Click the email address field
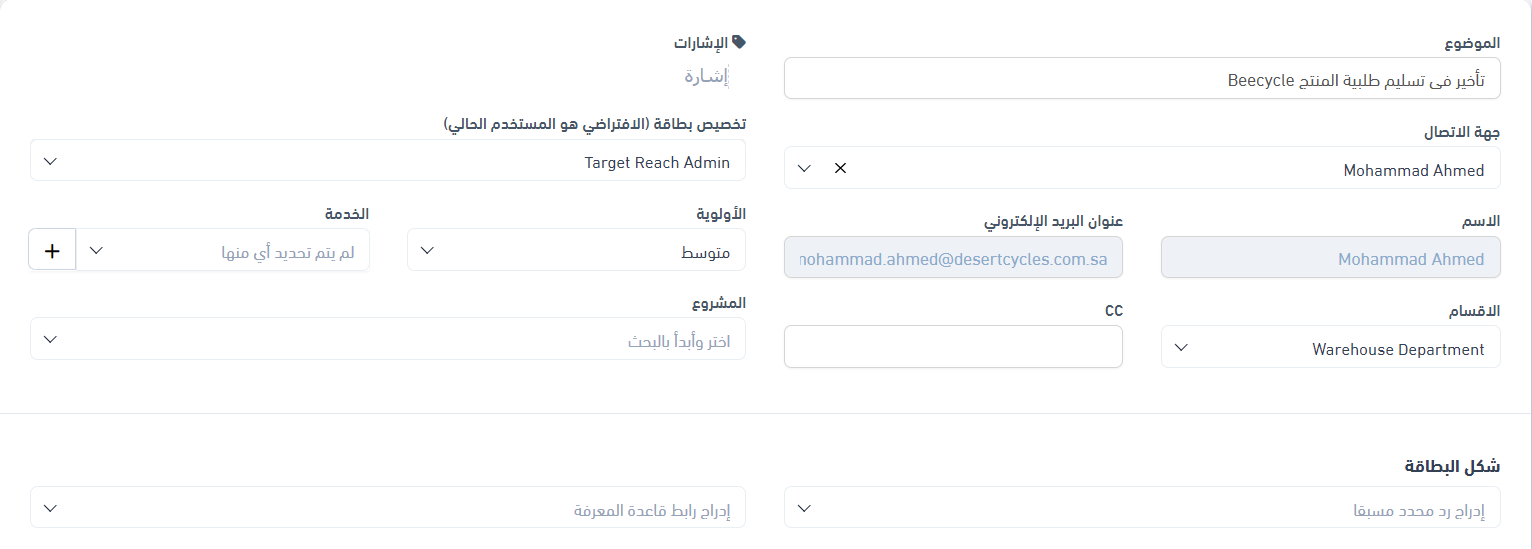 [953, 258]
